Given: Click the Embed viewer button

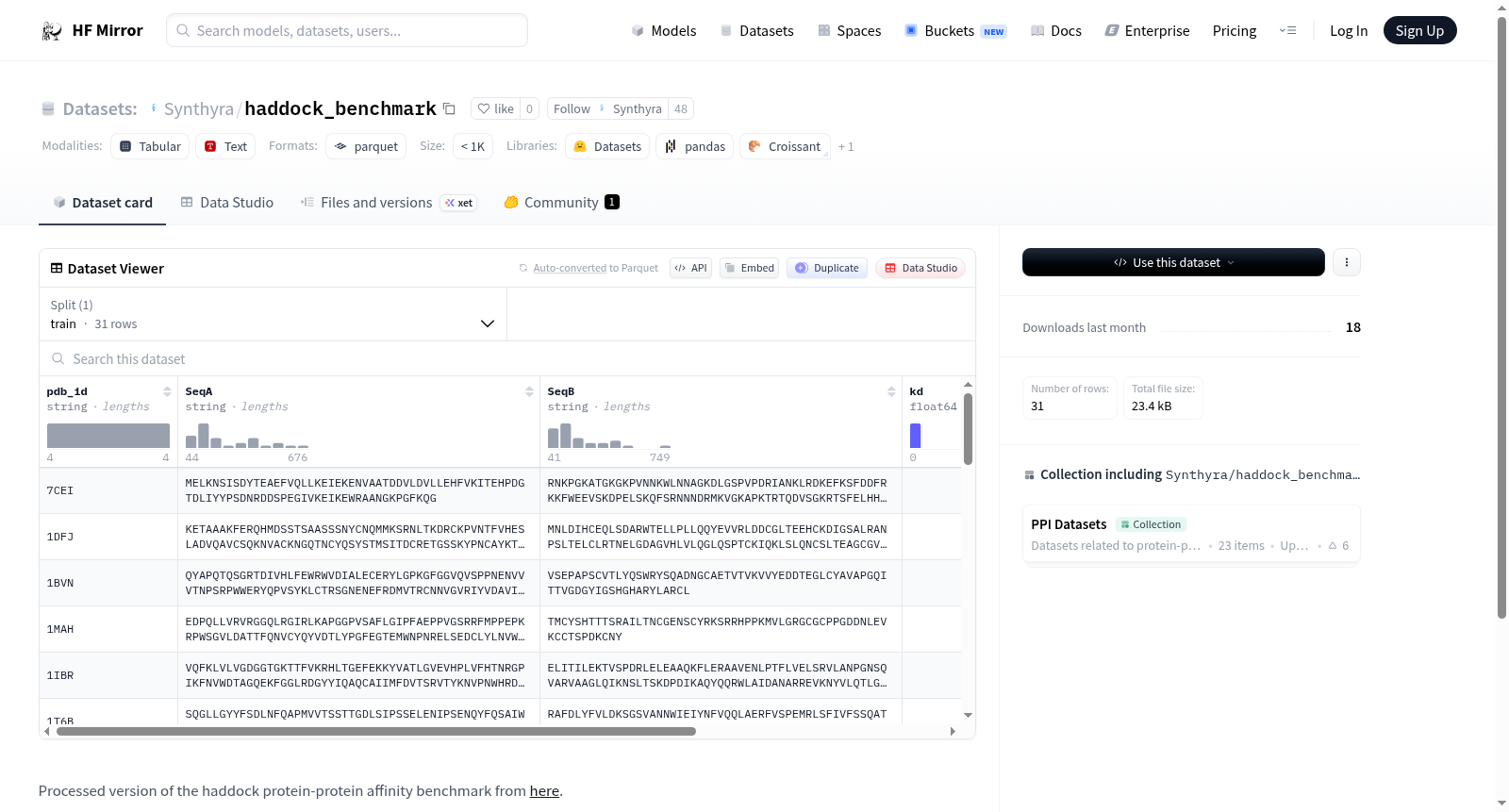Looking at the screenshot, I should click(x=750, y=269).
